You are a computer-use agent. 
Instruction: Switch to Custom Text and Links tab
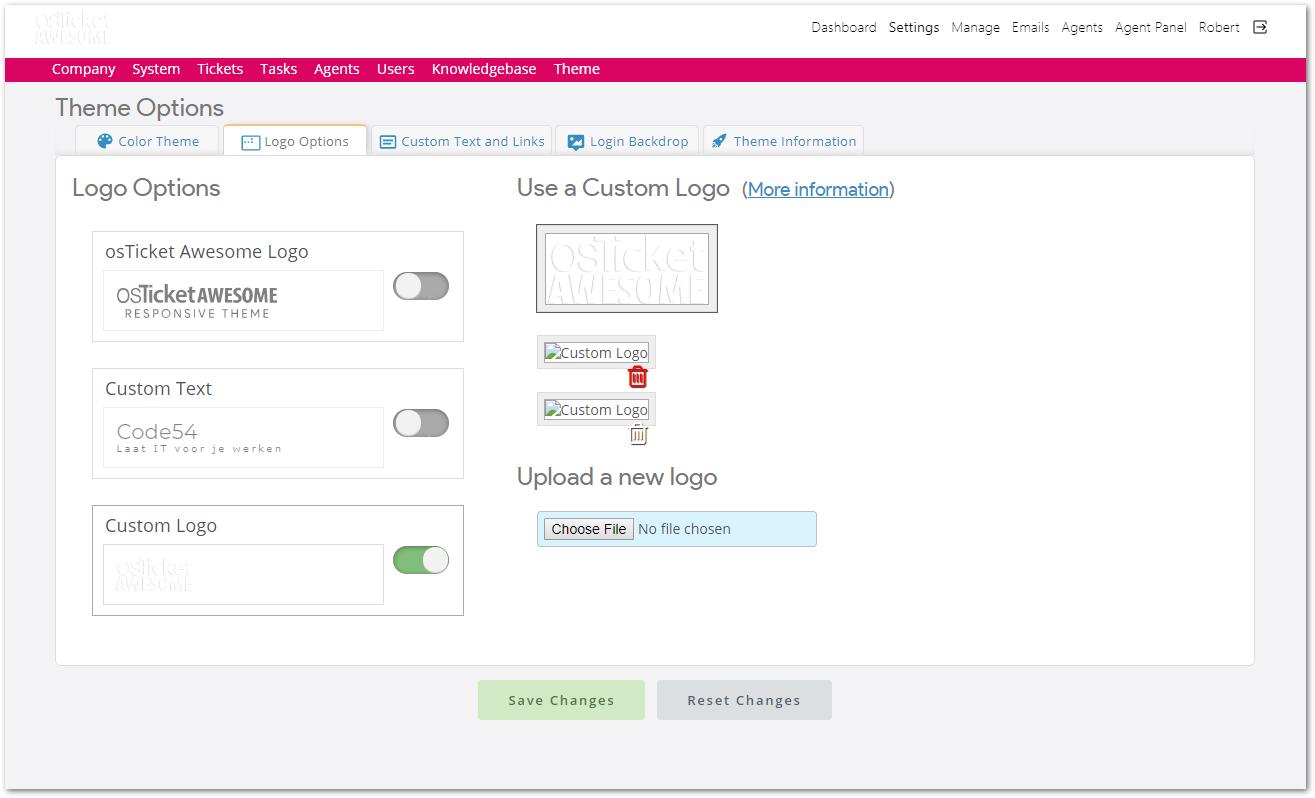point(462,141)
